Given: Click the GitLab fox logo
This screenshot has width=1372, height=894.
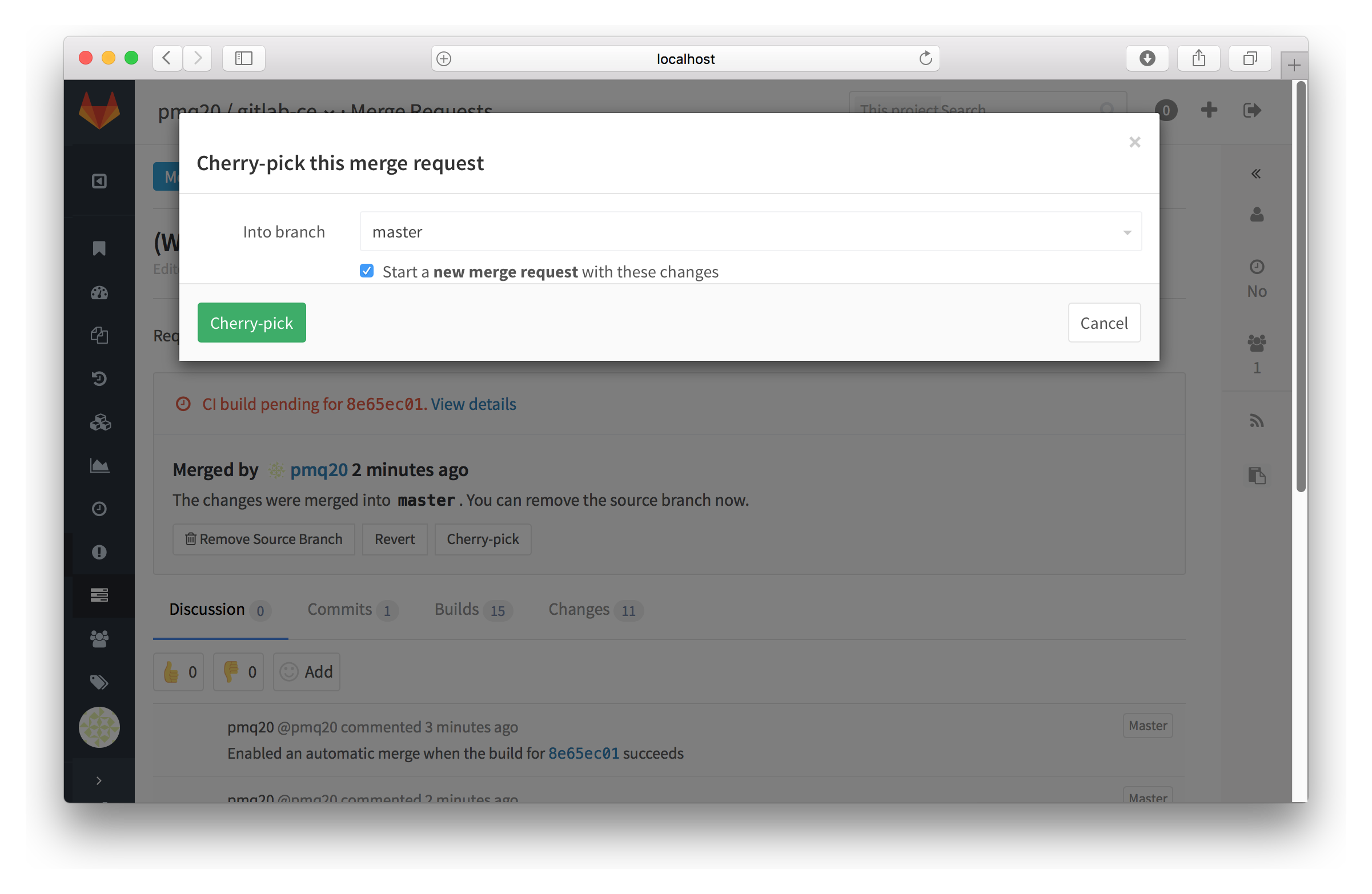Looking at the screenshot, I should tap(99, 111).
